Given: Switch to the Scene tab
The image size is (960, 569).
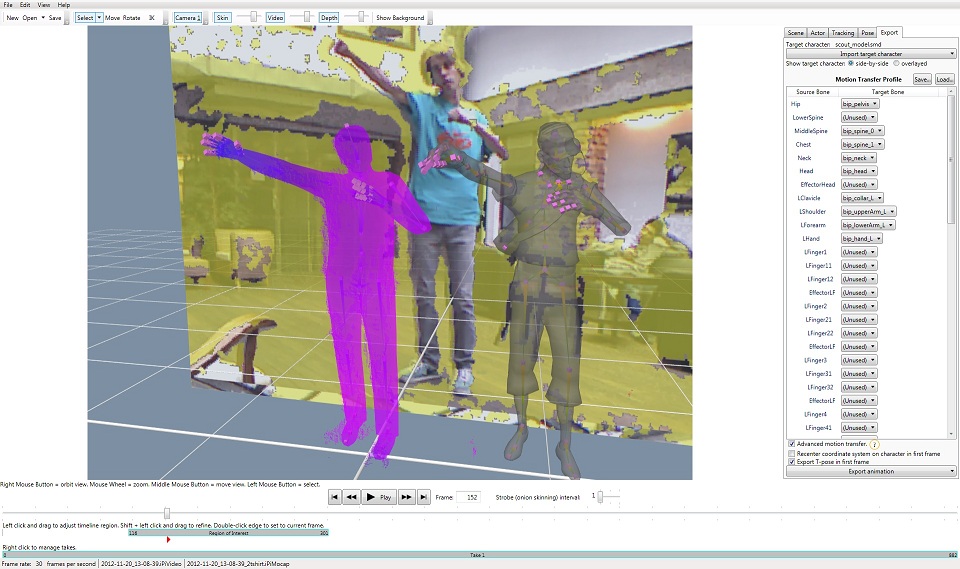Looking at the screenshot, I should pyautogui.click(x=795, y=33).
